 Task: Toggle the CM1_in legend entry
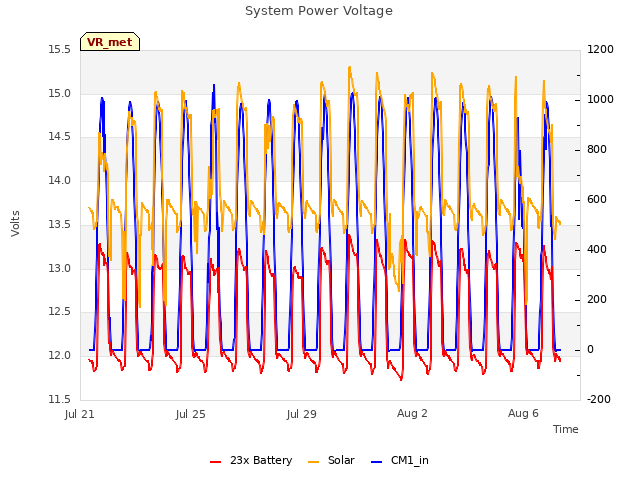(400, 460)
